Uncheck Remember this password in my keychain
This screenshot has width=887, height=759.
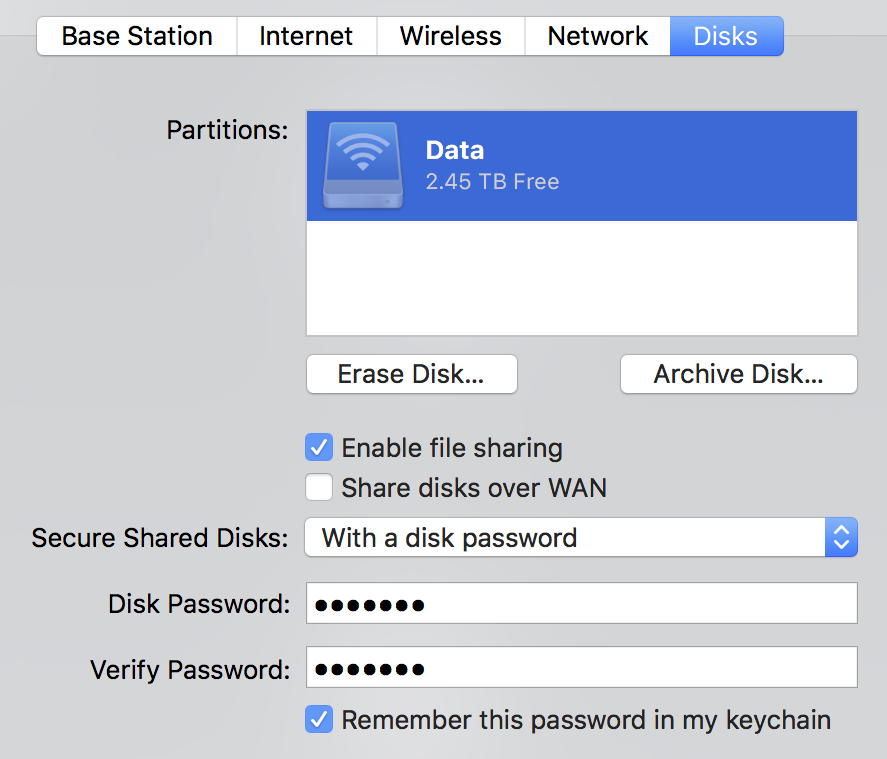(x=319, y=720)
